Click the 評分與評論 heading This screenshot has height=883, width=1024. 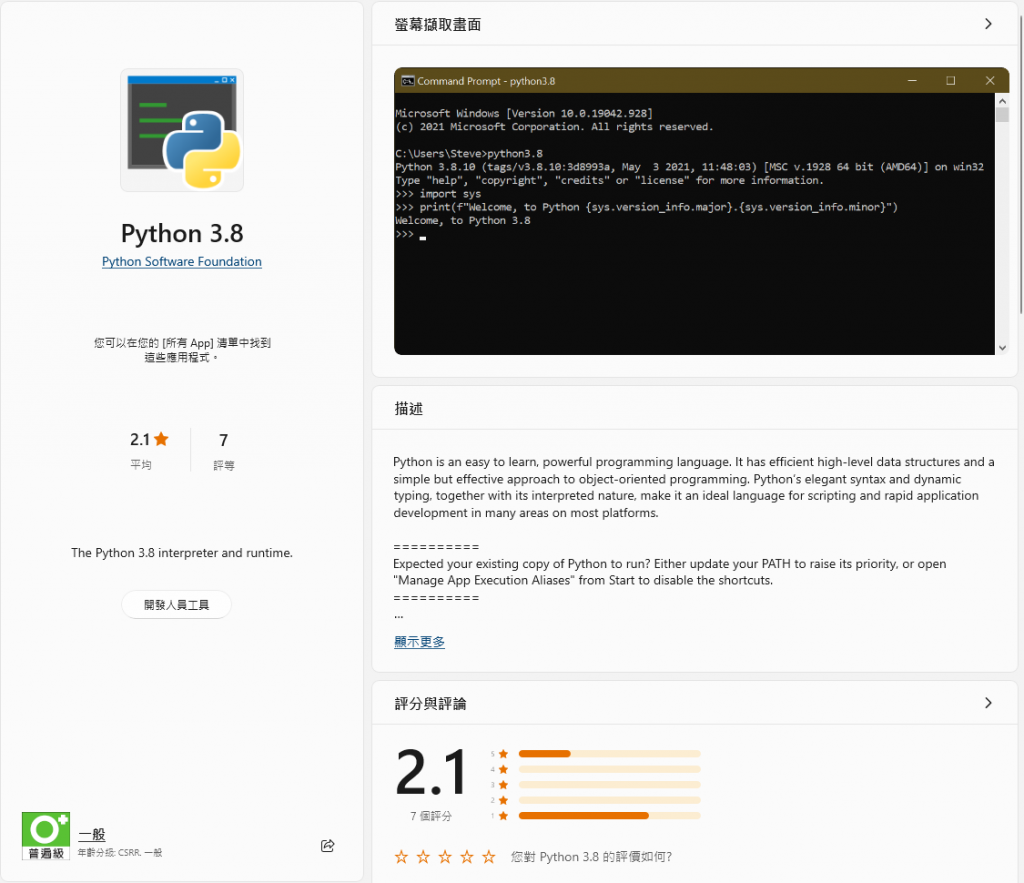(x=430, y=703)
